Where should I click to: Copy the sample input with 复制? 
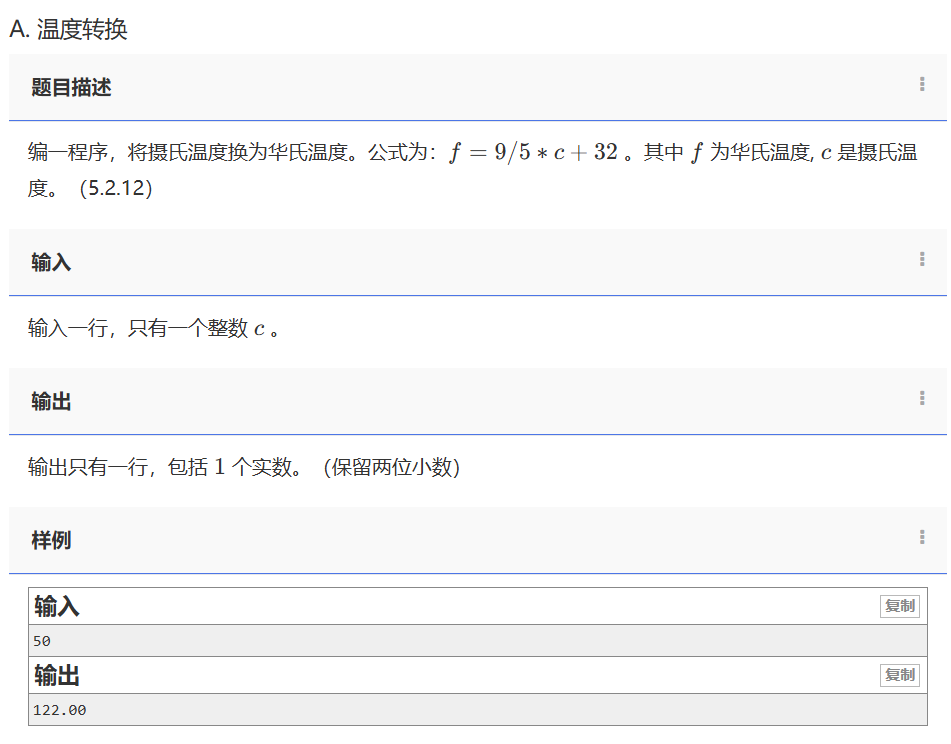pos(899,606)
